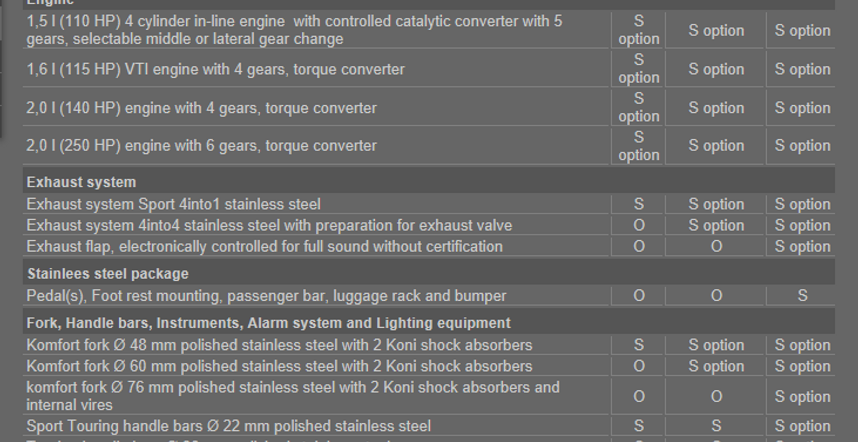
Task: Select Exhaust system Sport 4into1 stainless steel
Action: click(173, 204)
